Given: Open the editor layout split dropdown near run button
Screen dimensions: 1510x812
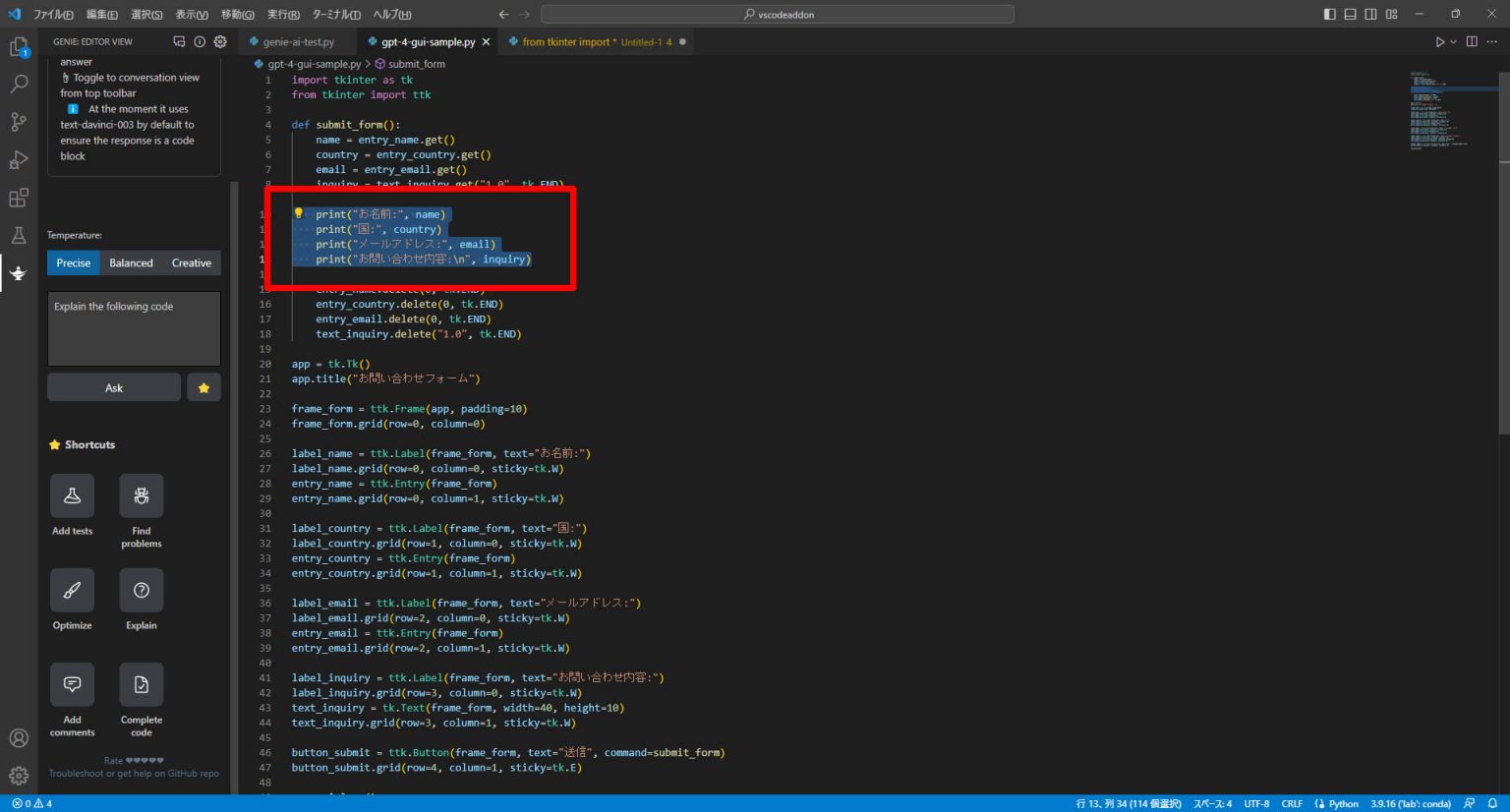Looking at the screenshot, I should [x=1470, y=41].
